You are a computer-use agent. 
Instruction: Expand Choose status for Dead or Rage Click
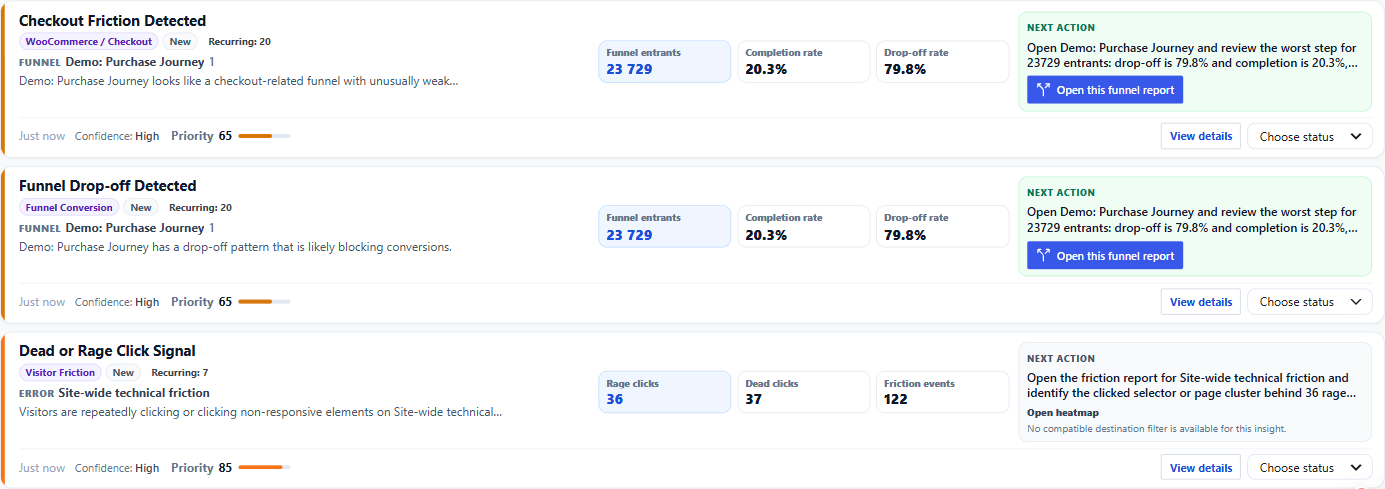tap(1309, 468)
